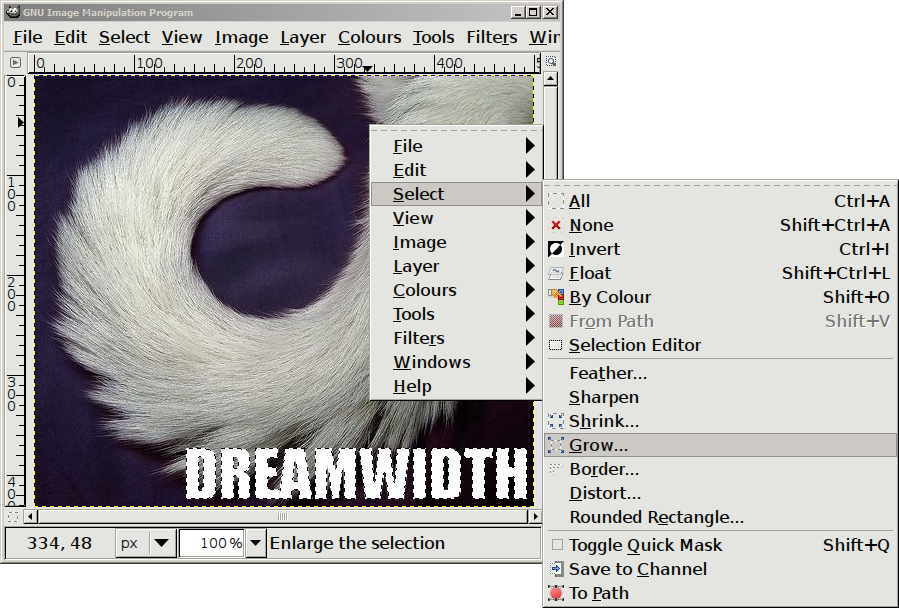Click the Shrink selection icon
The width and height of the screenshot is (899, 608).
[556, 422]
